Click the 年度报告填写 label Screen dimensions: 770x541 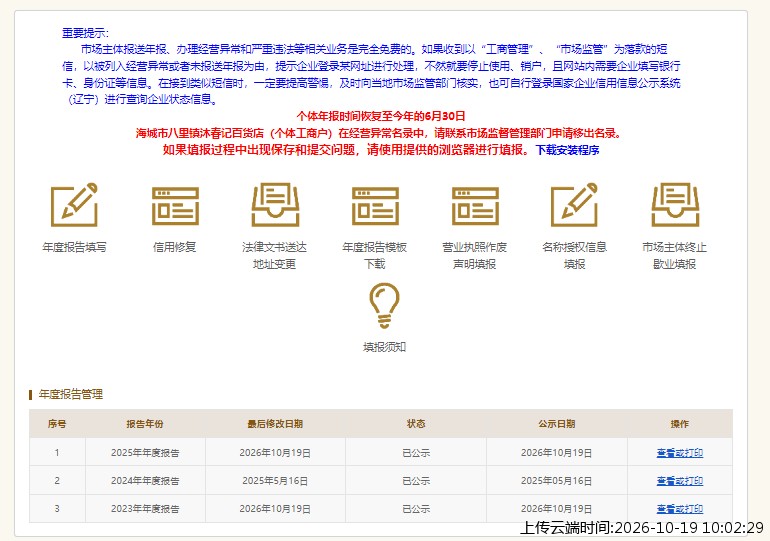(75, 247)
